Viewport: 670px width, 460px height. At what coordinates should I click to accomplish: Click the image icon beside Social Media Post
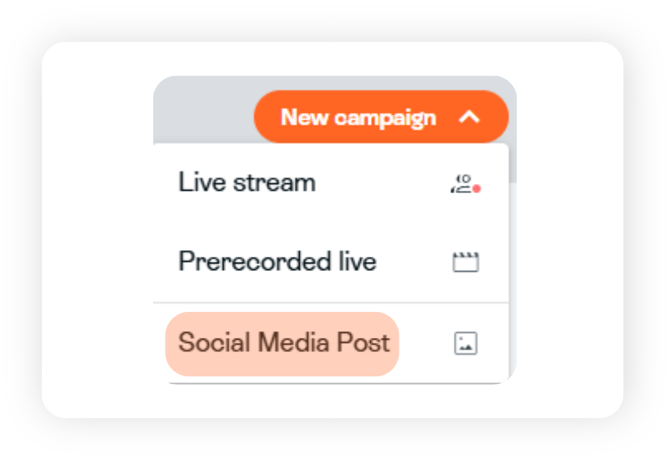point(465,344)
